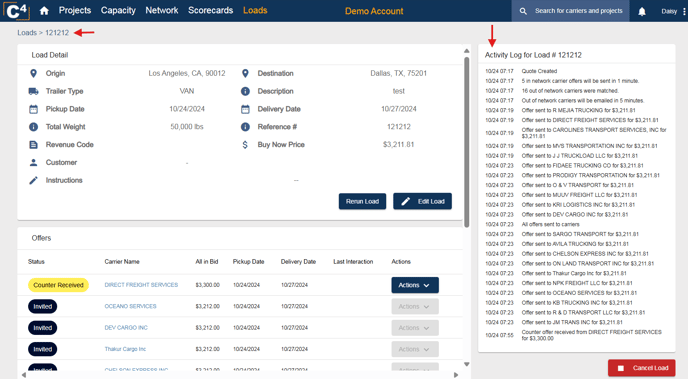The width and height of the screenshot is (688, 379).
Task: Click the Daisy user name
Action: [669, 11]
